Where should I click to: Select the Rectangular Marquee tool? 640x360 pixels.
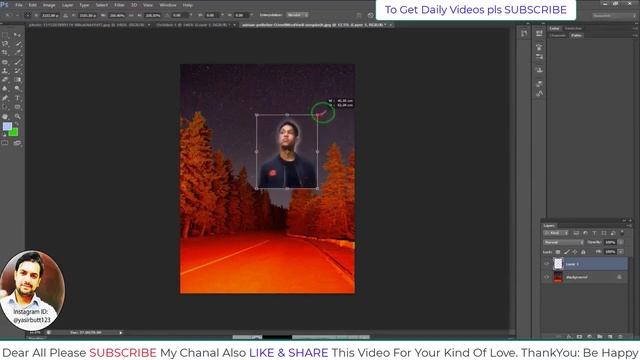[x=5, y=35]
